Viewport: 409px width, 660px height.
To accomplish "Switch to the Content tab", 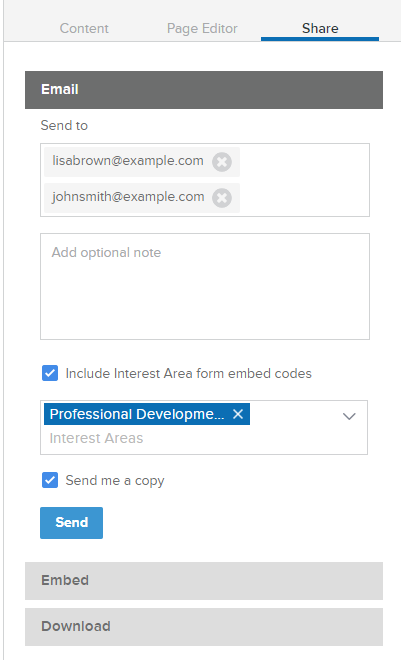I will tap(84, 28).
